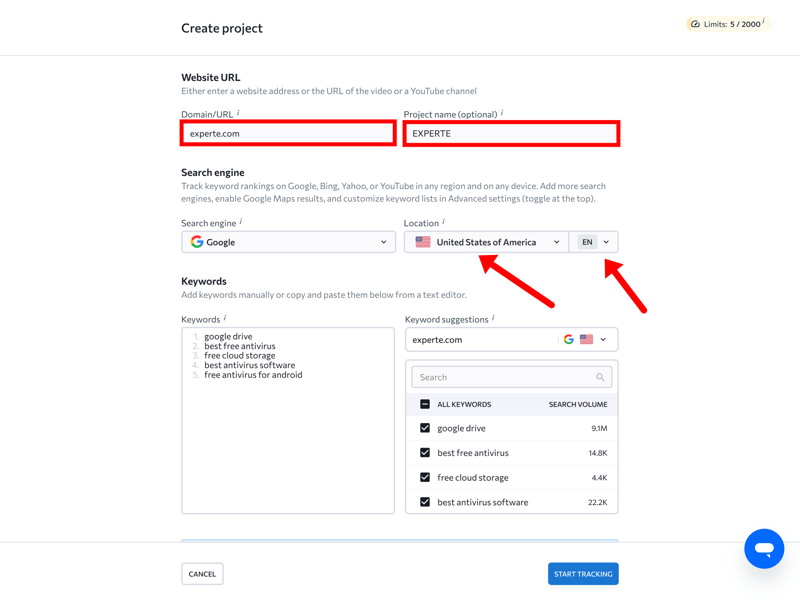800x600 pixels.
Task: Click the info icon beside Domain/URL
Action: click(x=238, y=113)
